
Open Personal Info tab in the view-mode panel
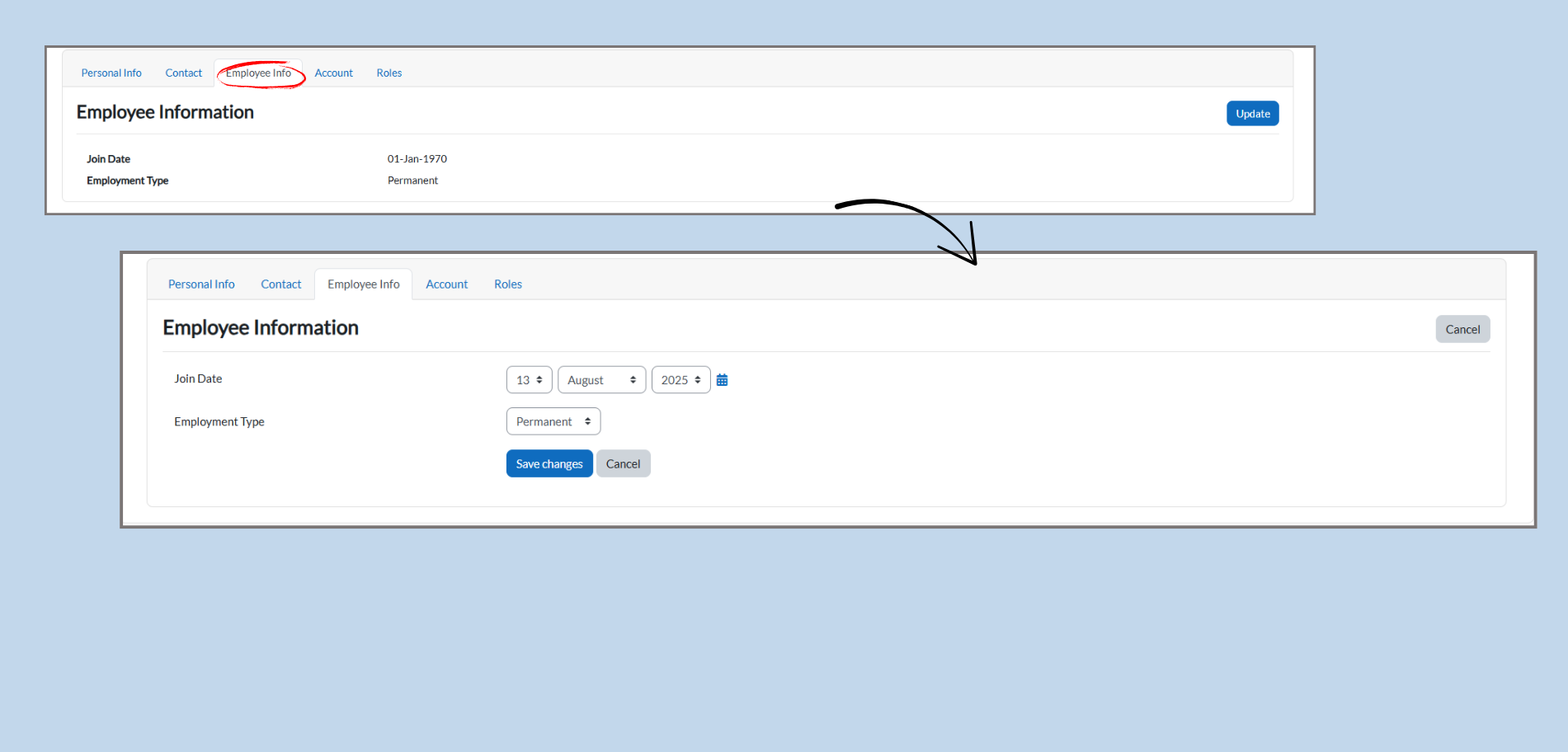[x=111, y=73]
